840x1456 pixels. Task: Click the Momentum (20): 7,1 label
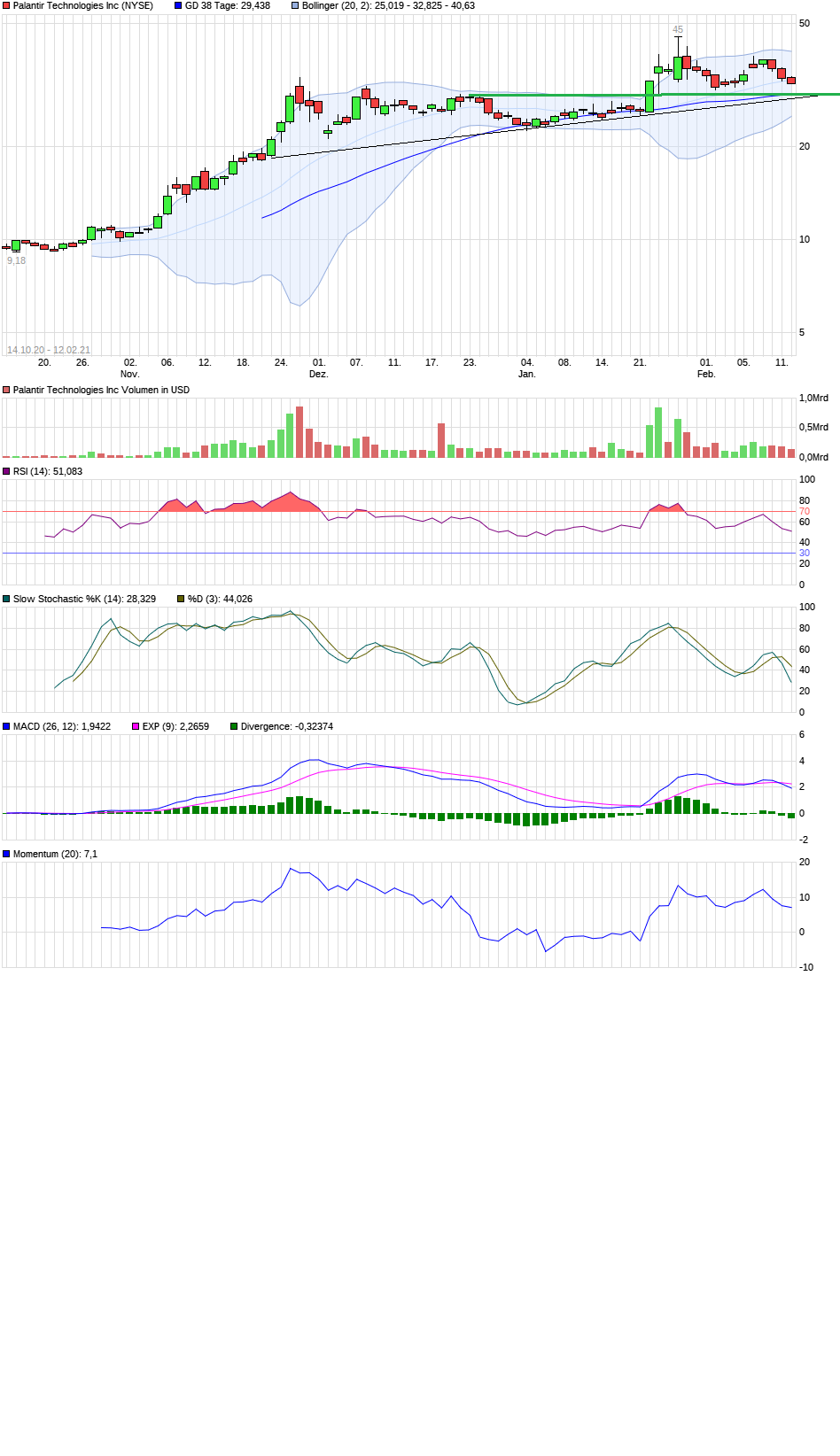[x=55, y=855]
